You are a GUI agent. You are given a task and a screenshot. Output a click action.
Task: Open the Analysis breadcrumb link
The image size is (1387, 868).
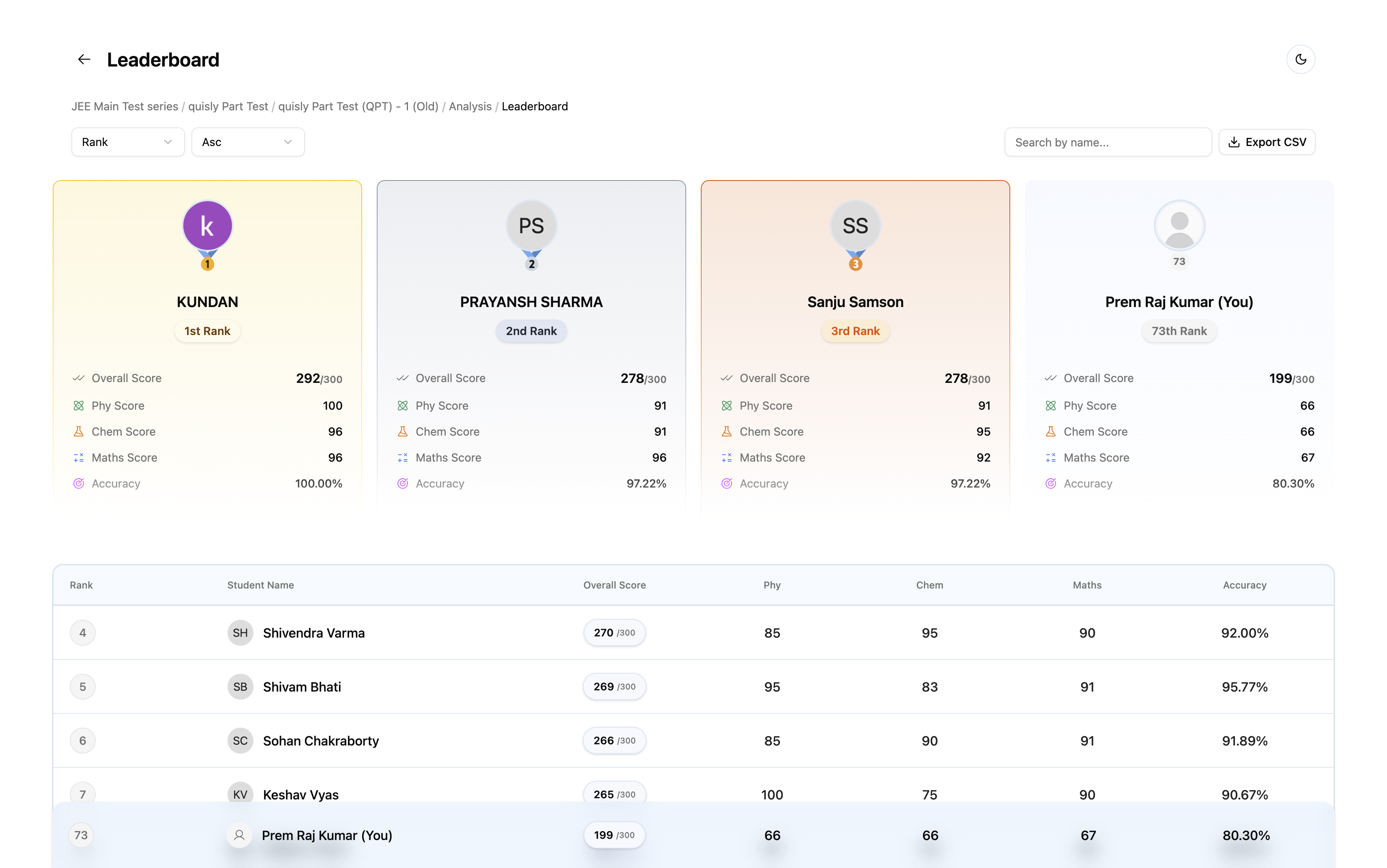coord(470,106)
